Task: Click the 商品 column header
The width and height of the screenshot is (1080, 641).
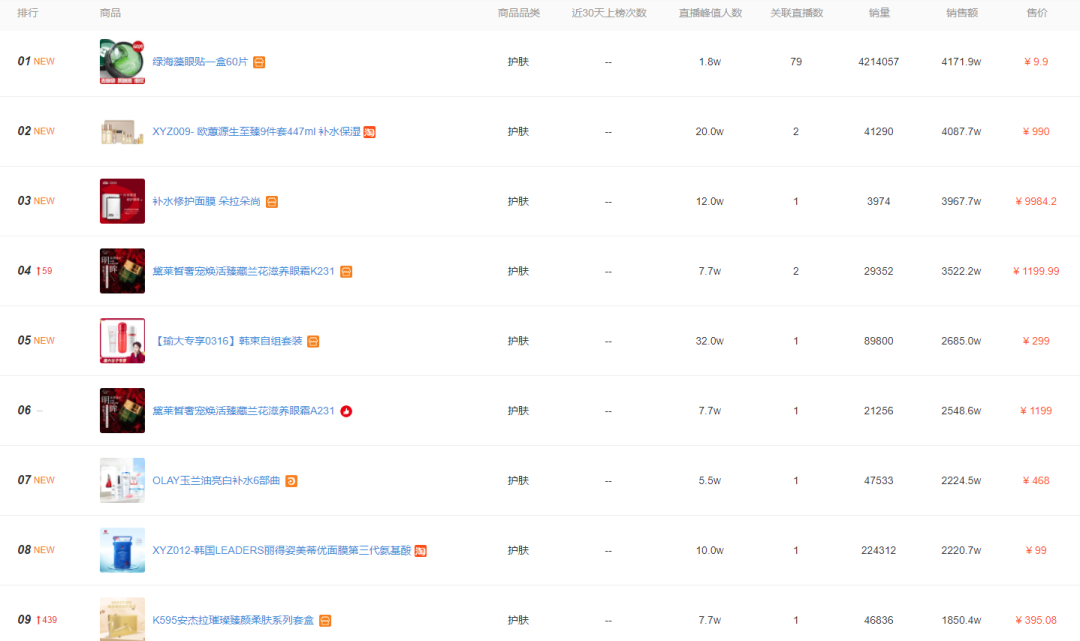Action: click(110, 12)
